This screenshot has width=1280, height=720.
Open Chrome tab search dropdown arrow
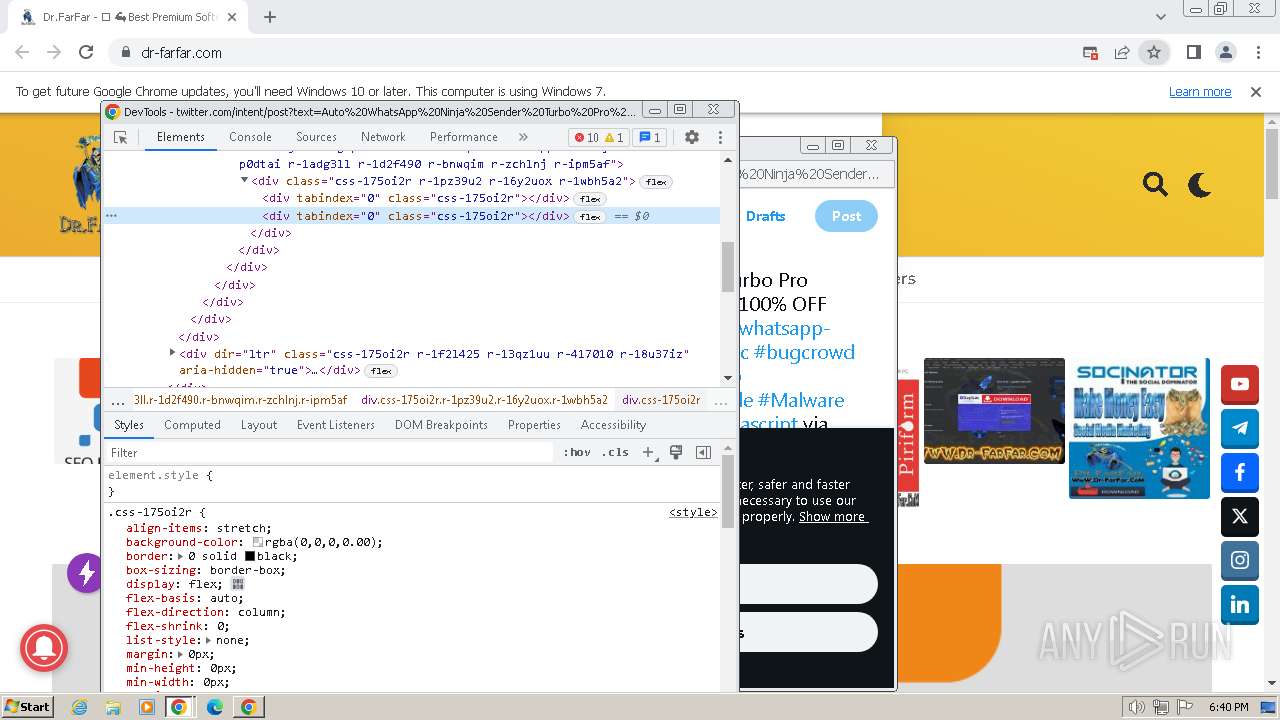tap(1160, 17)
